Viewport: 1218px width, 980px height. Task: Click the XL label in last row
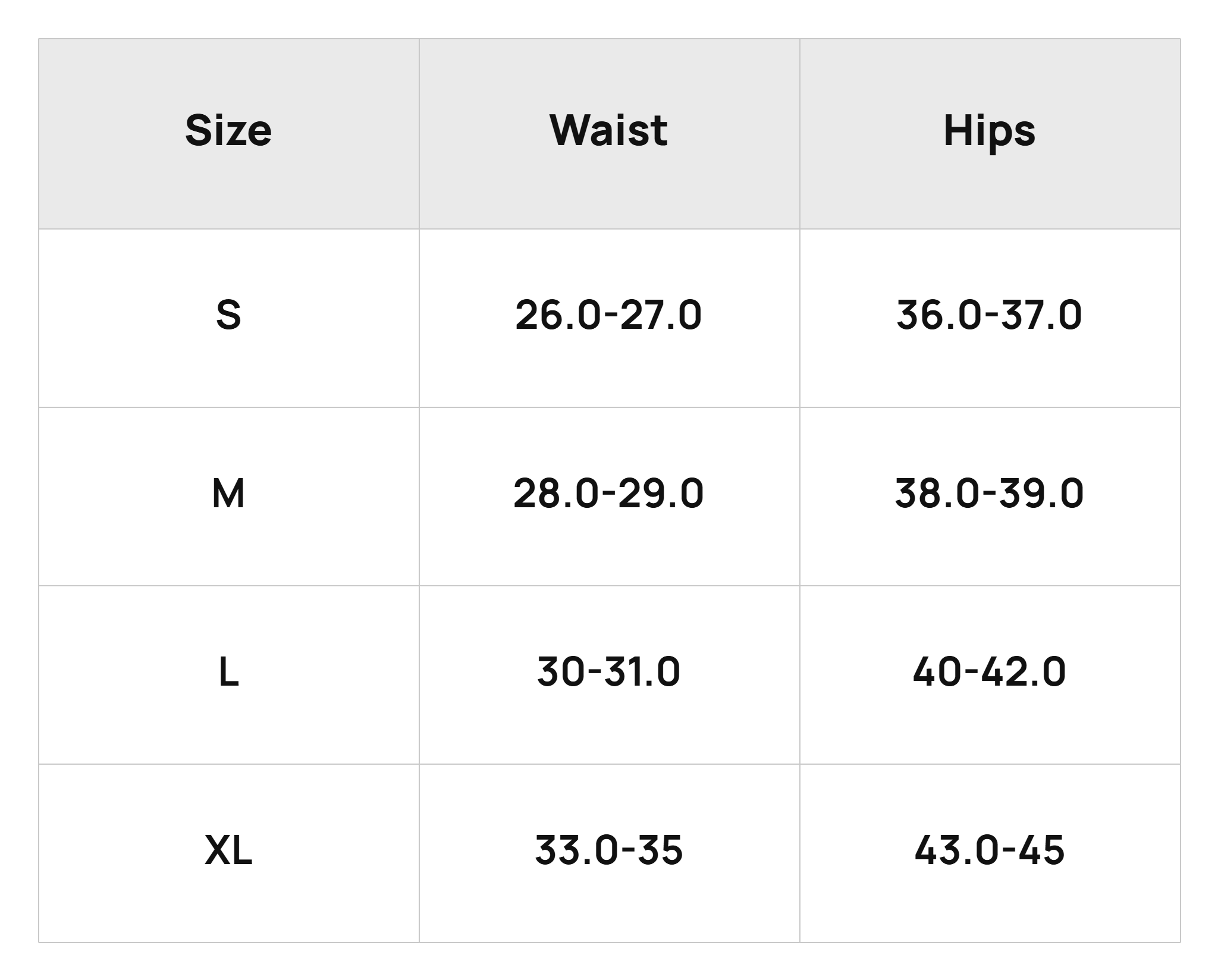pos(228,850)
